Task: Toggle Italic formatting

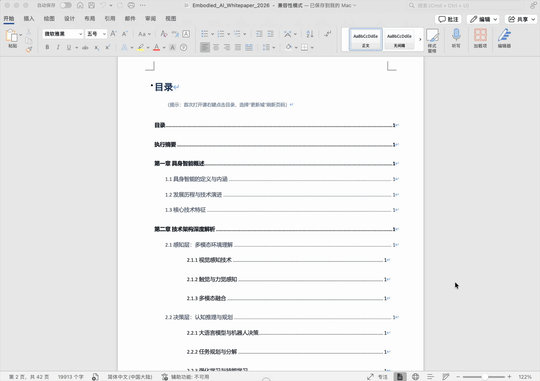Action: point(58,47)
